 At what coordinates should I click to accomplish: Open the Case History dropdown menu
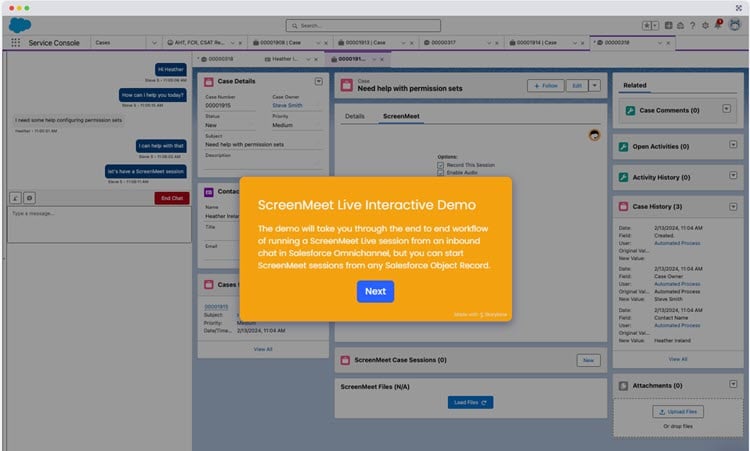733,207
